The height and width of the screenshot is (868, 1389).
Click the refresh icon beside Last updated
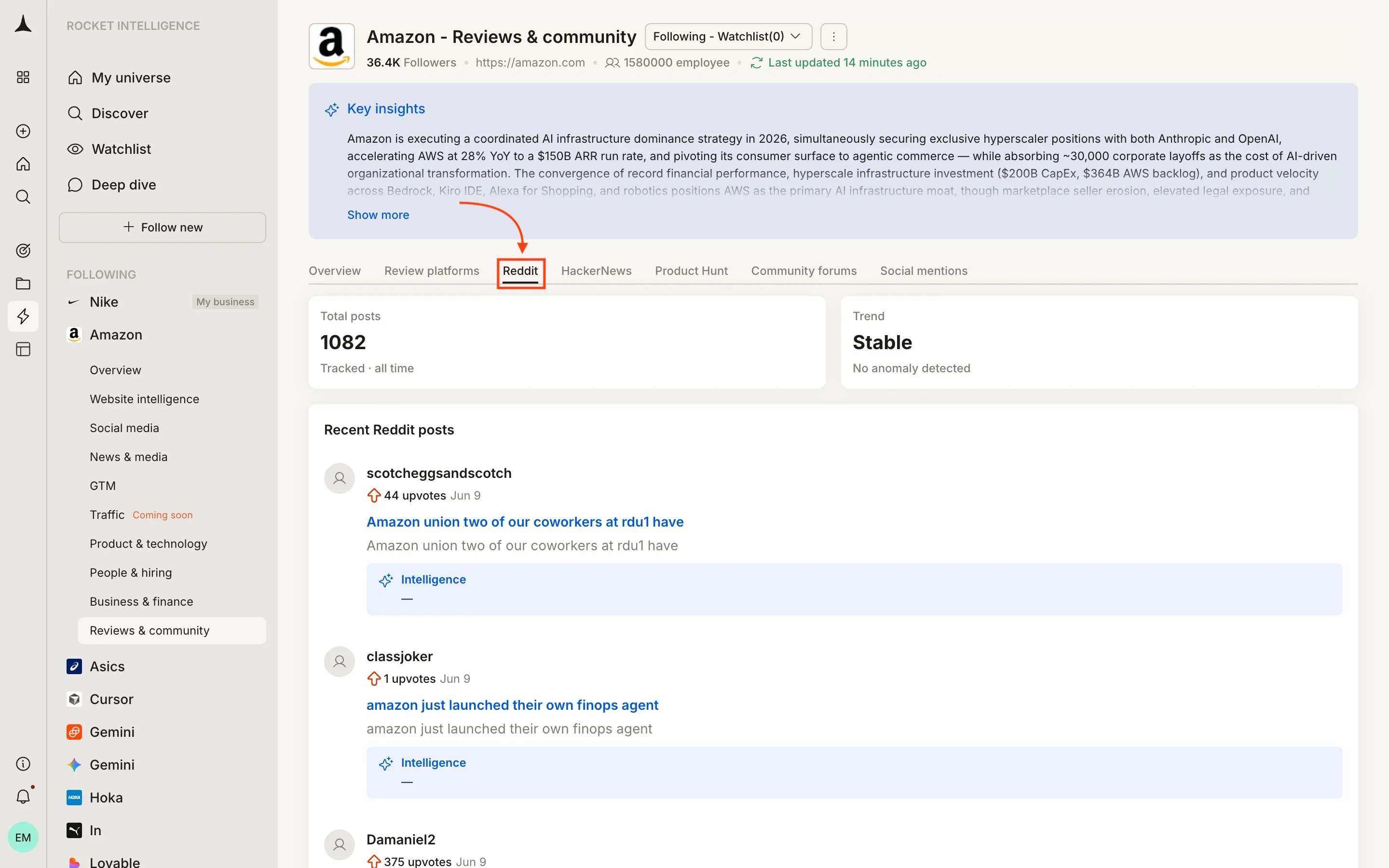tap(757, 63)
